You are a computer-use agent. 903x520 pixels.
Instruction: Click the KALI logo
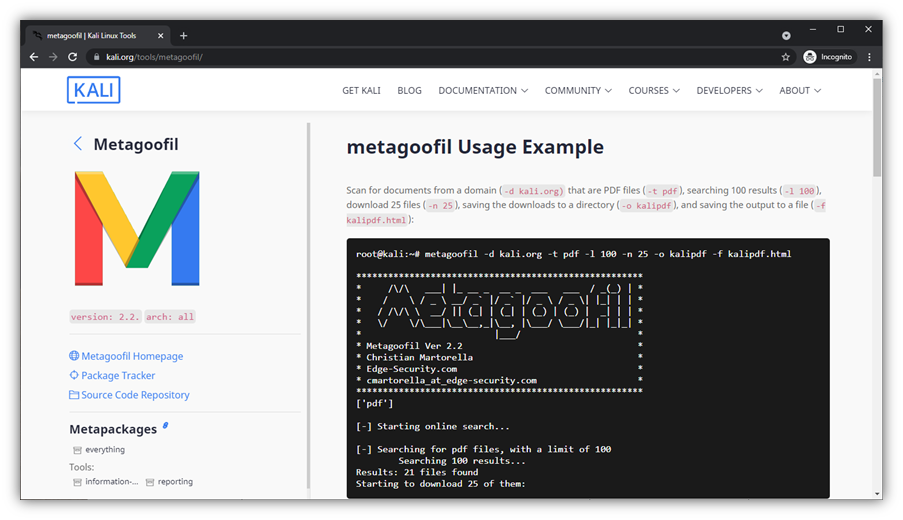[x=93, y=90]
